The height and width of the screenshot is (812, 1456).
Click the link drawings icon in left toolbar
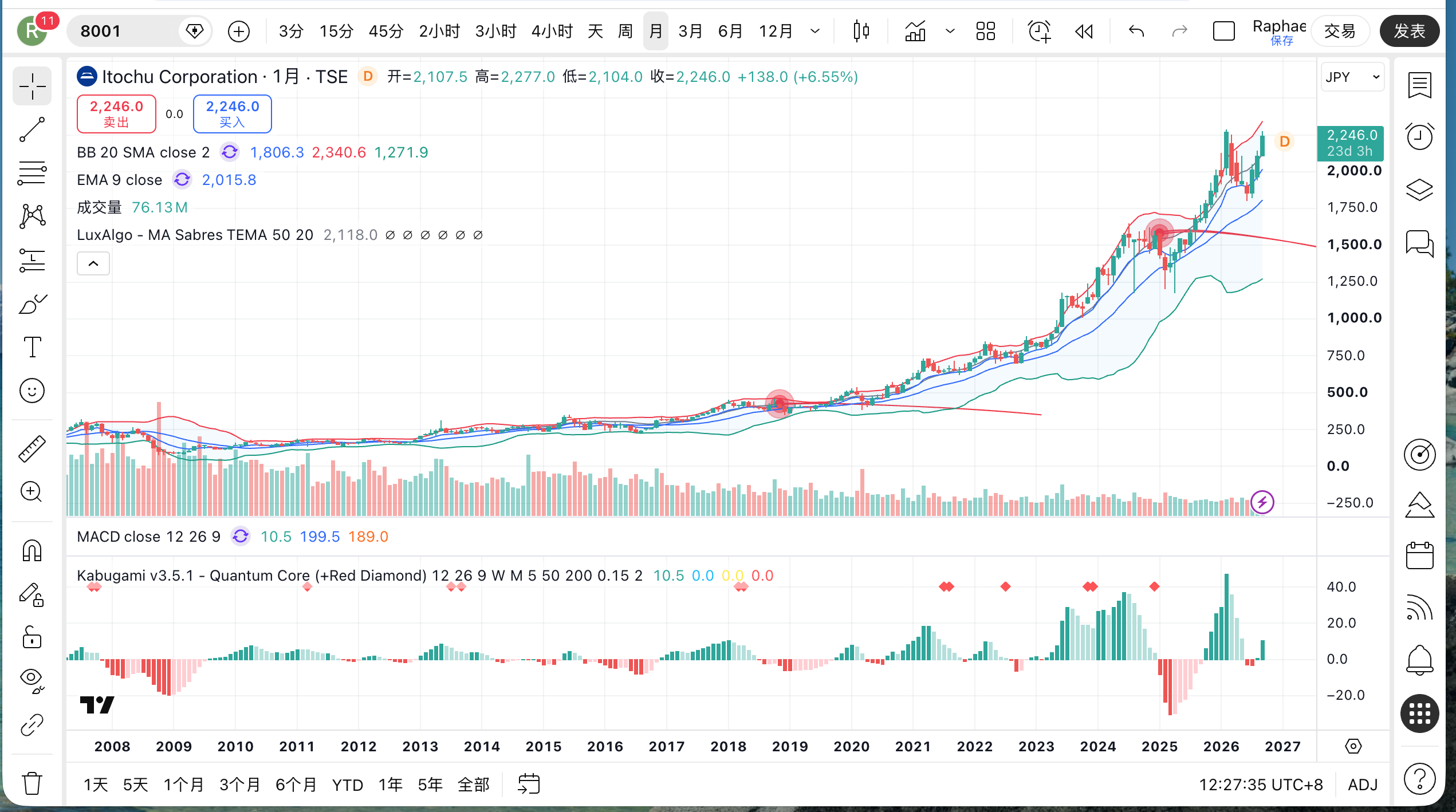click(x=32, y=725)
